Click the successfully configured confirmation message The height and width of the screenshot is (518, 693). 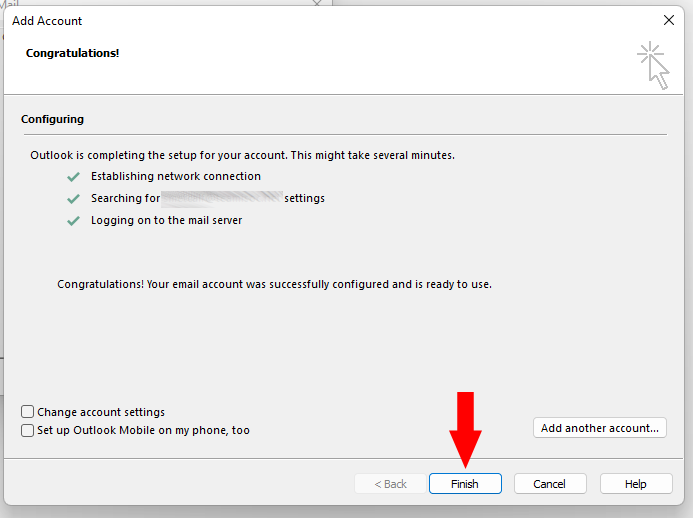click(274, 284)
